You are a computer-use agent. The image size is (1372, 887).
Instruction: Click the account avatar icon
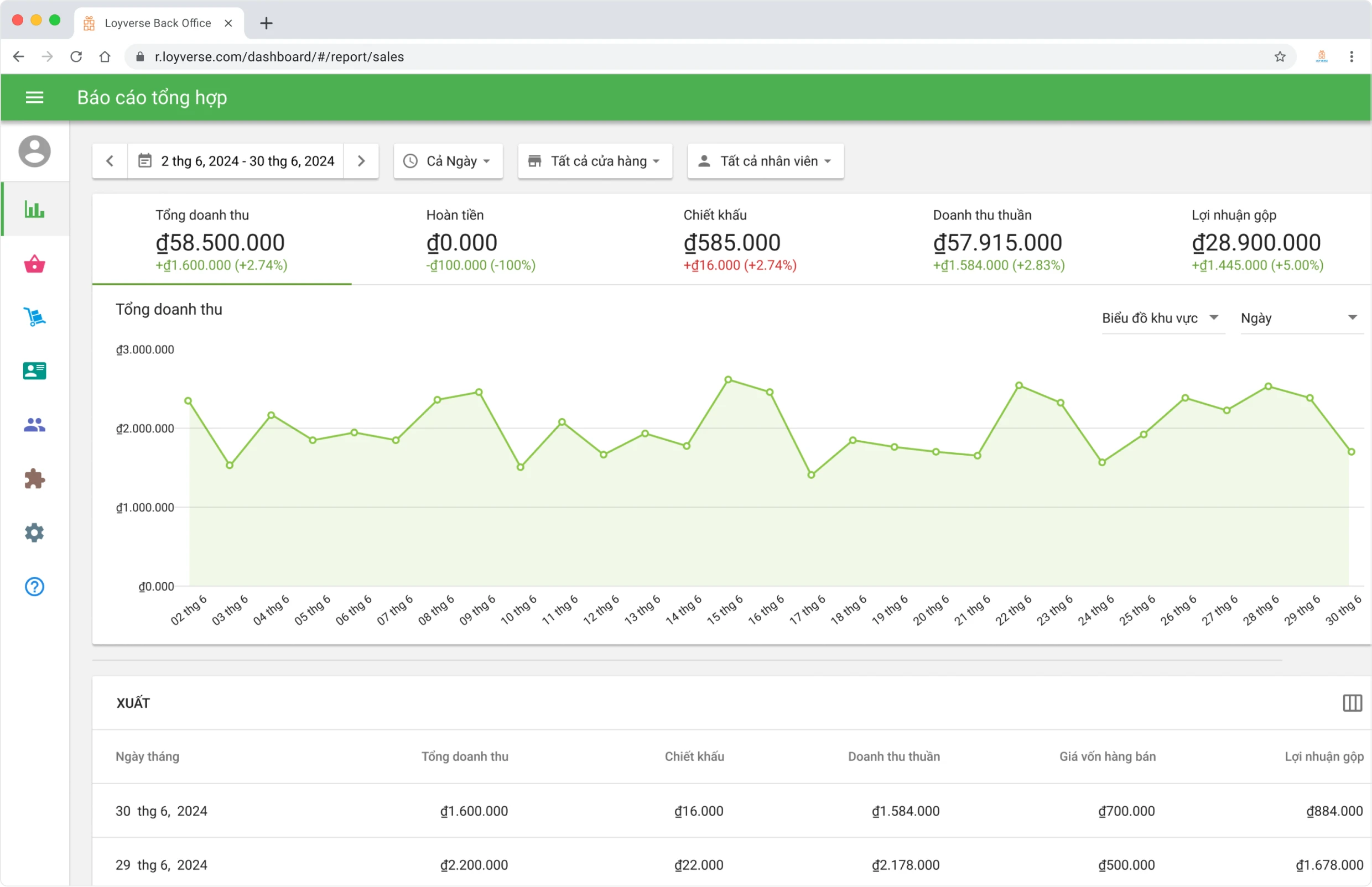click(34, 151)
